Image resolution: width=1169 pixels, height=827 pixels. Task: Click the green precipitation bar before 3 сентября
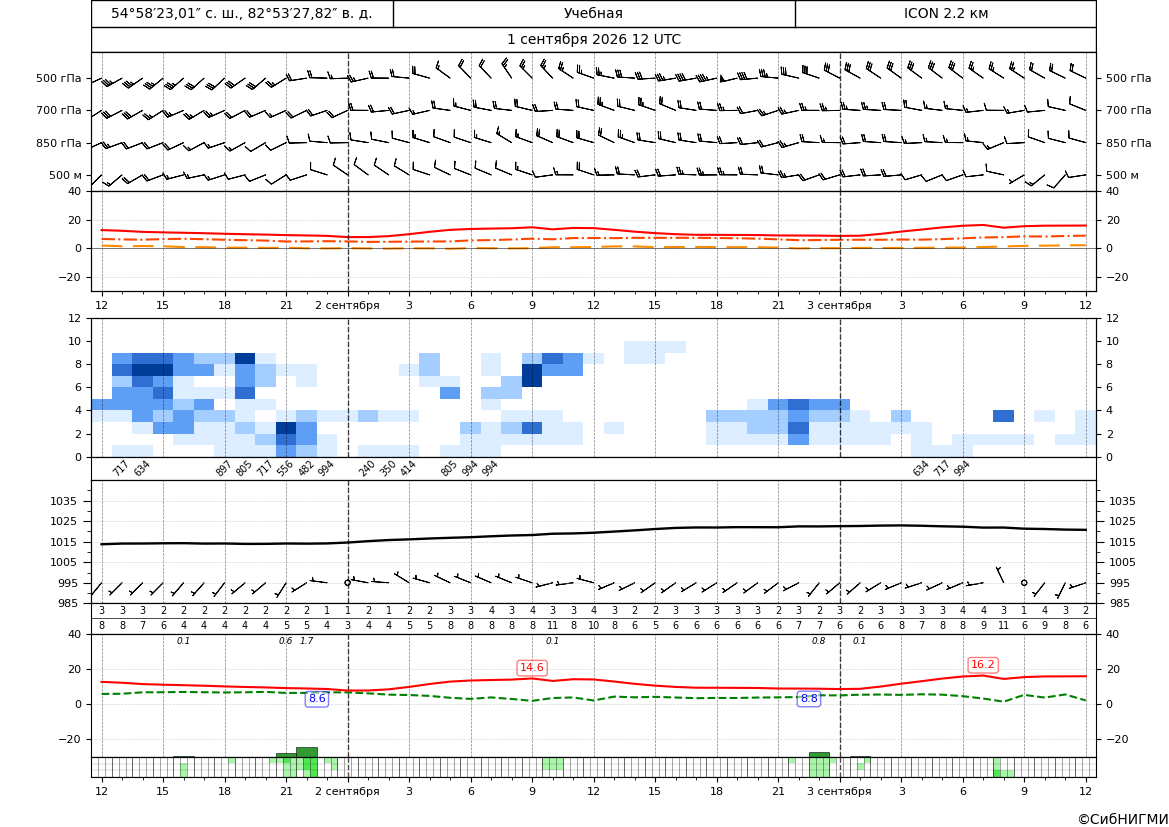[819, 755]
